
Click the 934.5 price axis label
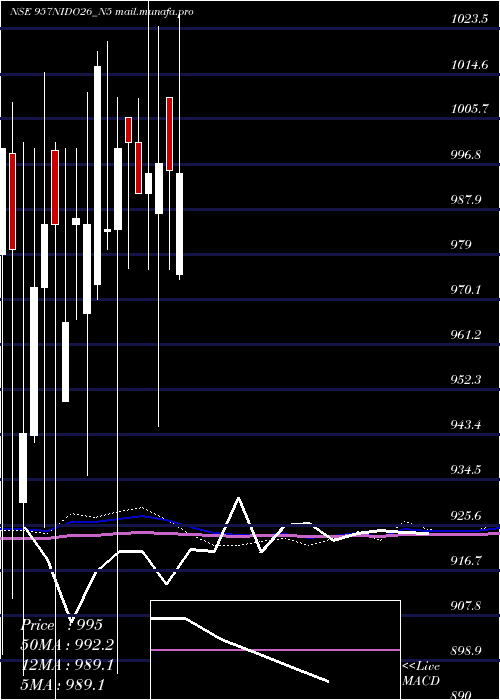click(466, 470)
